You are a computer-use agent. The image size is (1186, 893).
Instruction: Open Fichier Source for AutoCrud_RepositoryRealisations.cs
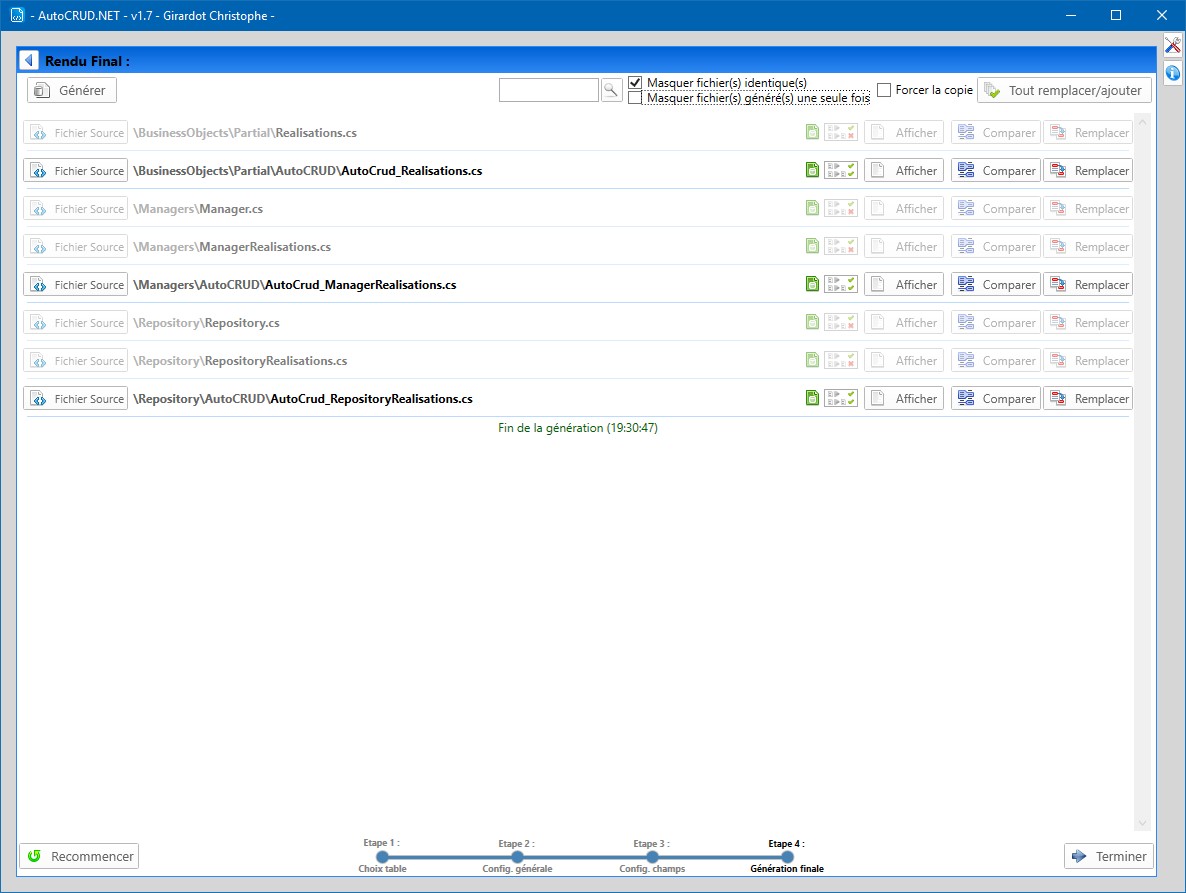(x=76, y=398)
